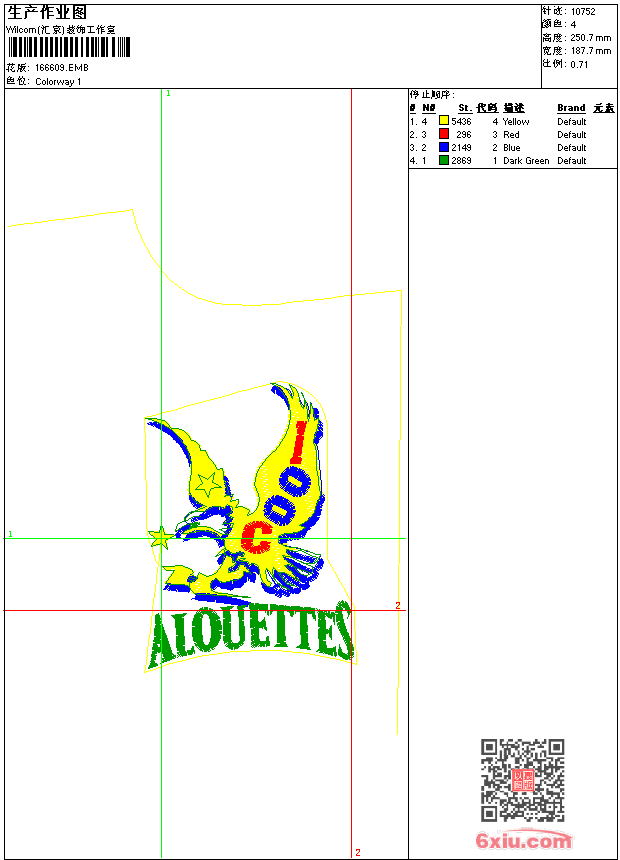This screenshot has width=620, height=860.
Task: Click the yellow color swatch in stop sequence
Action: click(444, 121)
